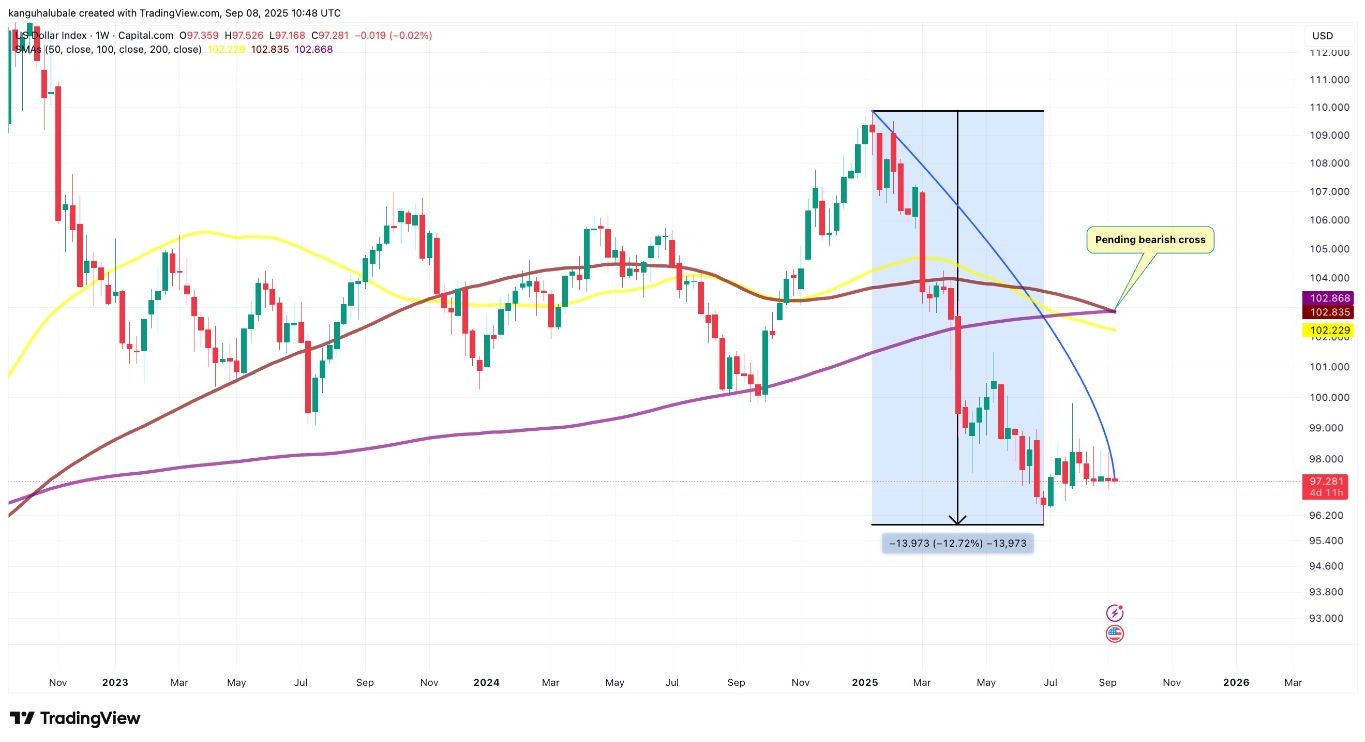Click the red 97.281 current price label
This screenshot has width=1365, height=742.
tap(1326, 482)
